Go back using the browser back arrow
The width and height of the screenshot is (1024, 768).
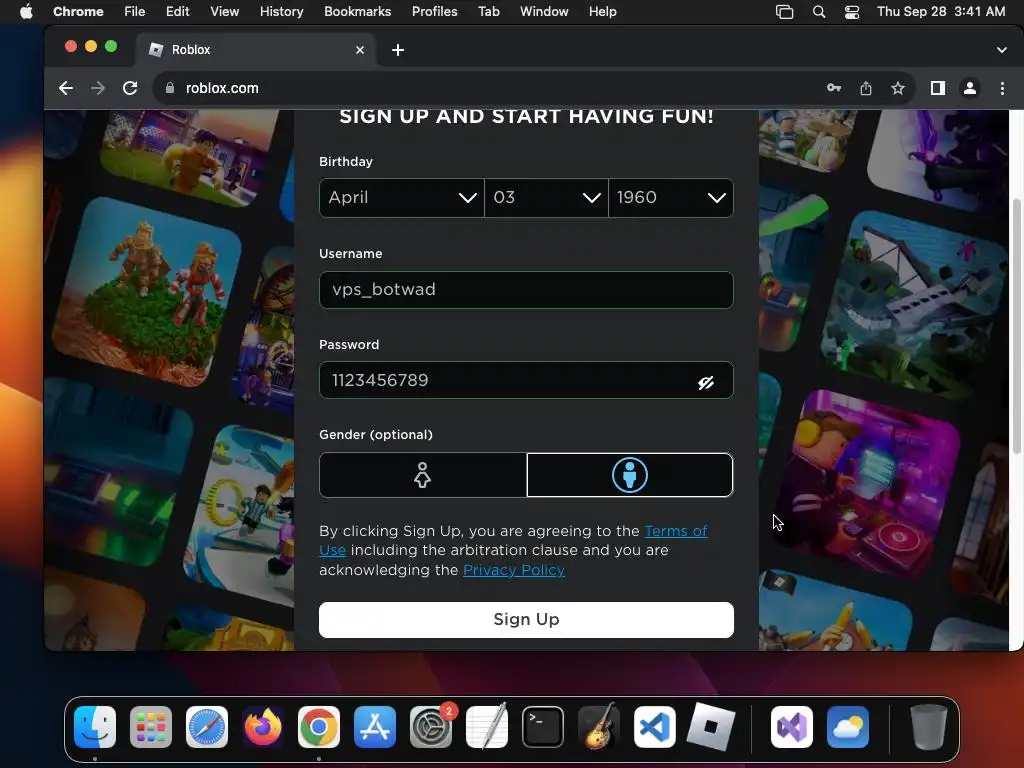point(65,88)
